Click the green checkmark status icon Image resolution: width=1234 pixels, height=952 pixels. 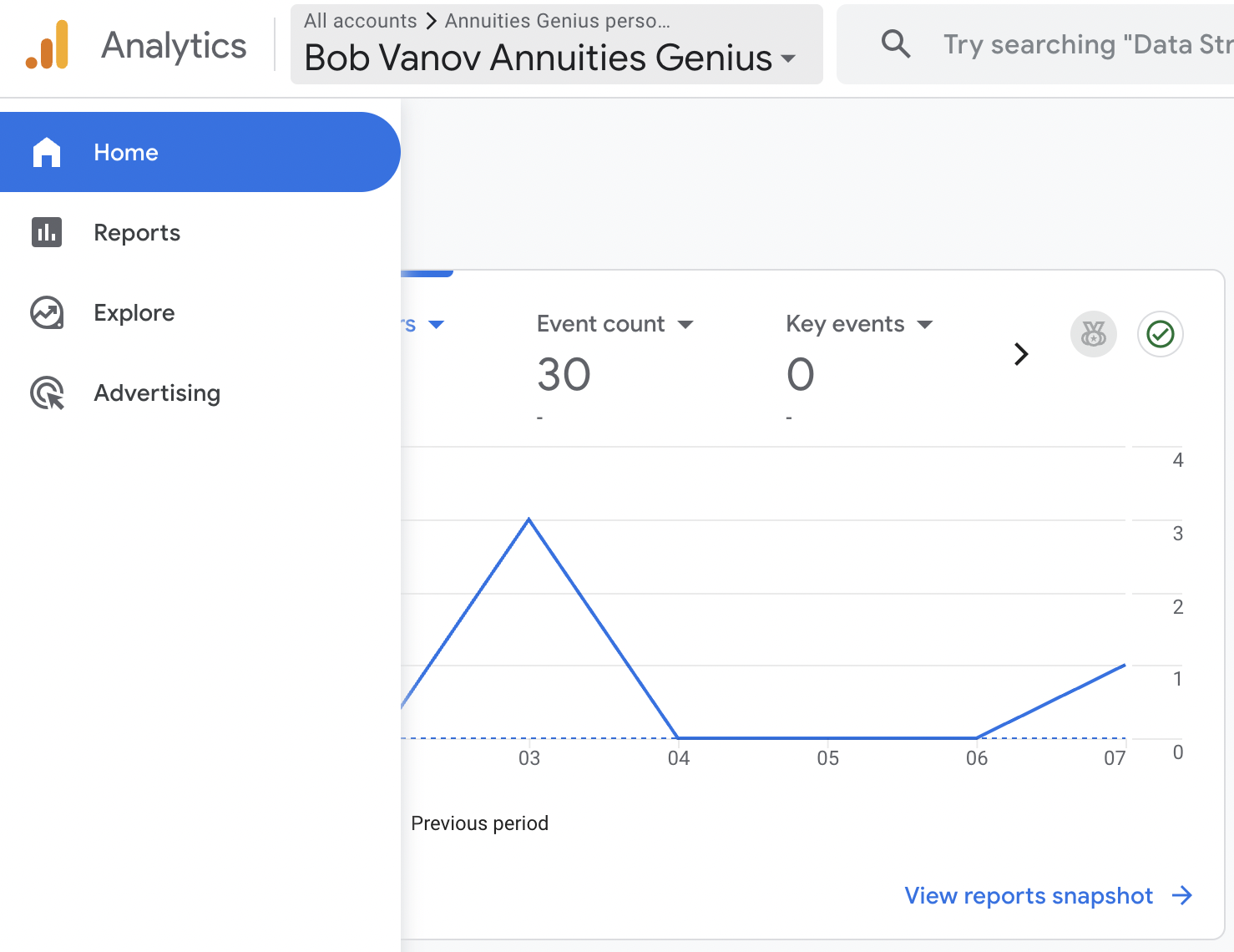coord(1160,334)
